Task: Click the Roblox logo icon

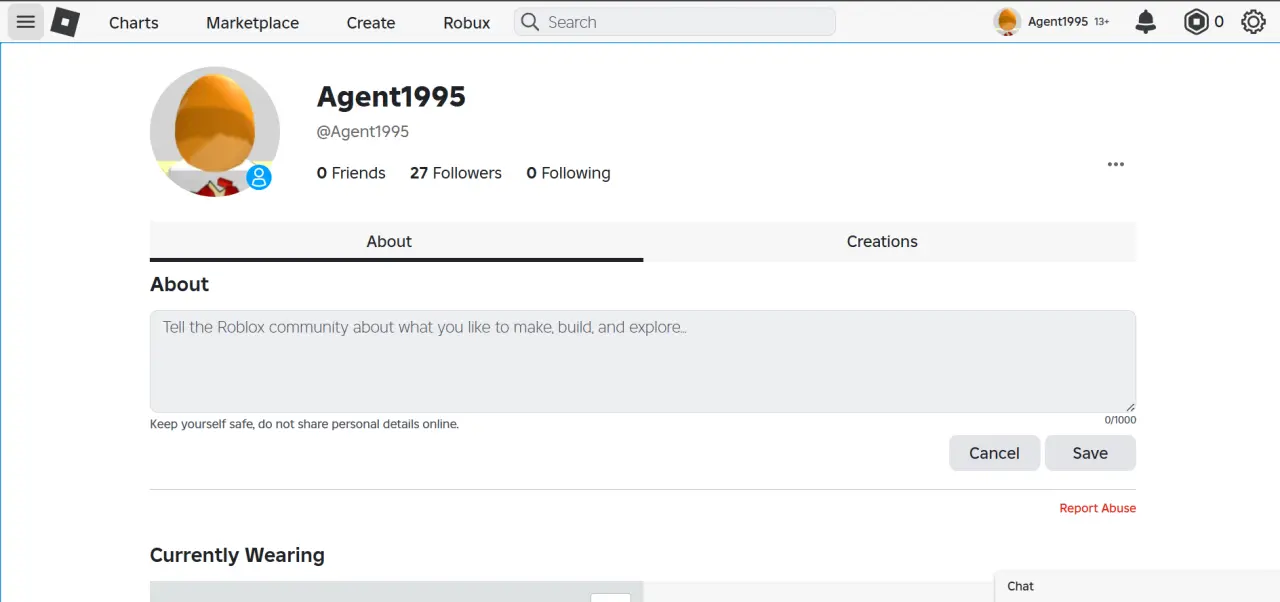Action: [65, 22]
